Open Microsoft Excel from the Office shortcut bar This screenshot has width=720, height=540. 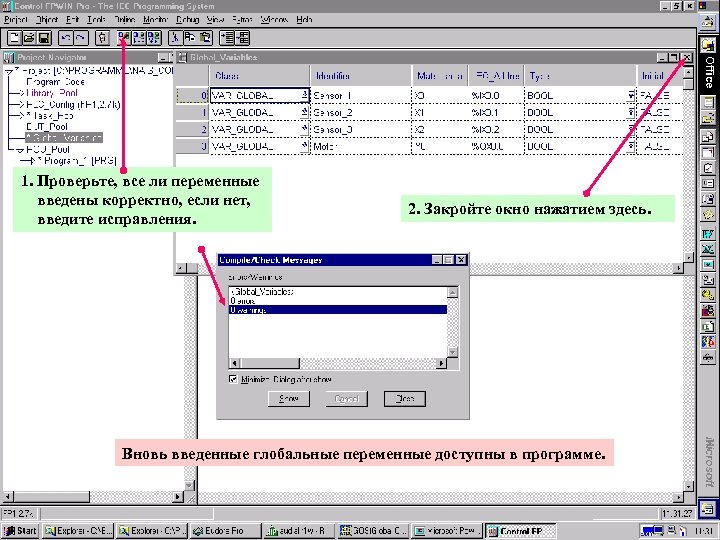point(708,249)
